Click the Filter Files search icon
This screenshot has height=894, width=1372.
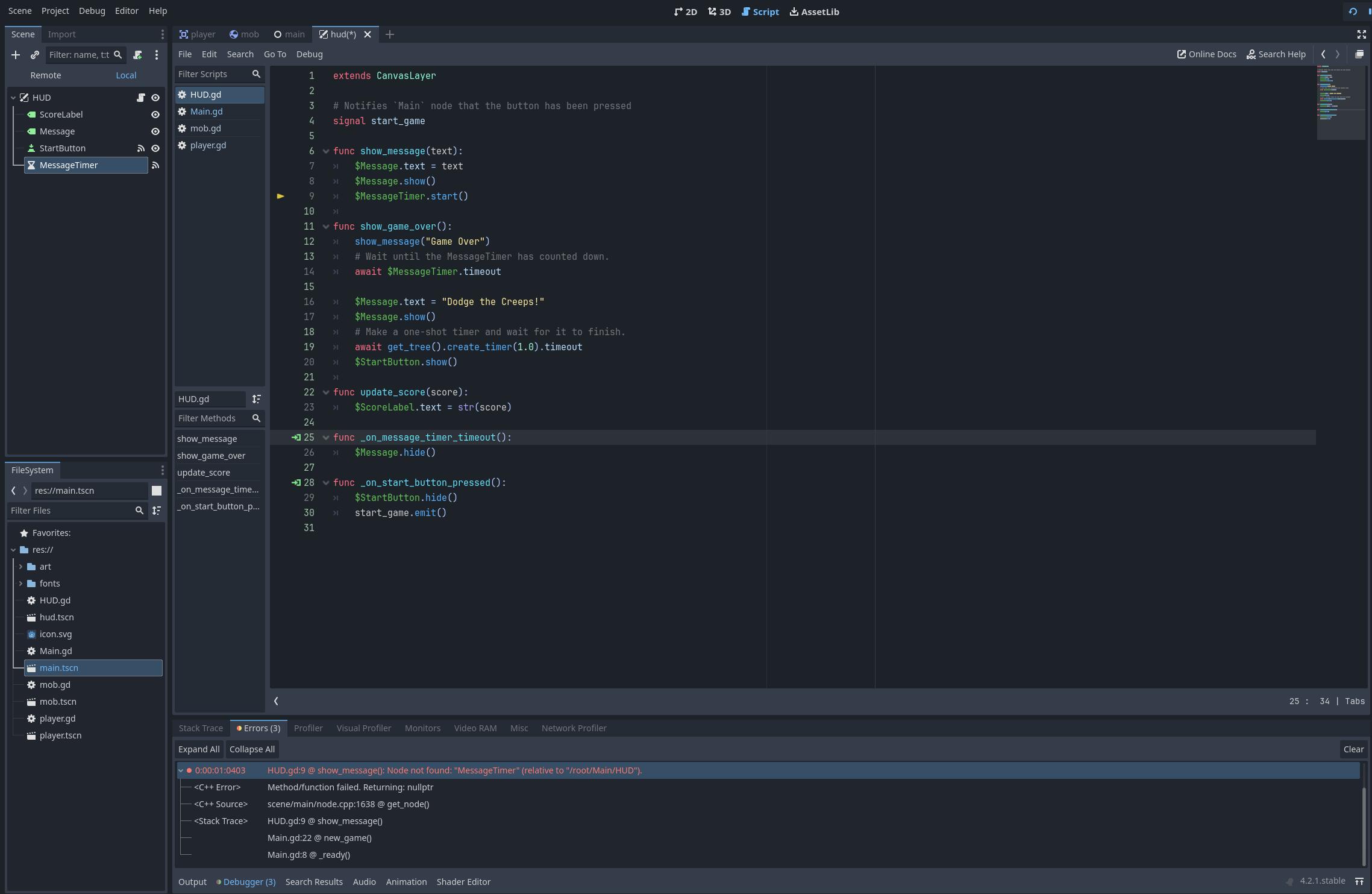point(139,511)
